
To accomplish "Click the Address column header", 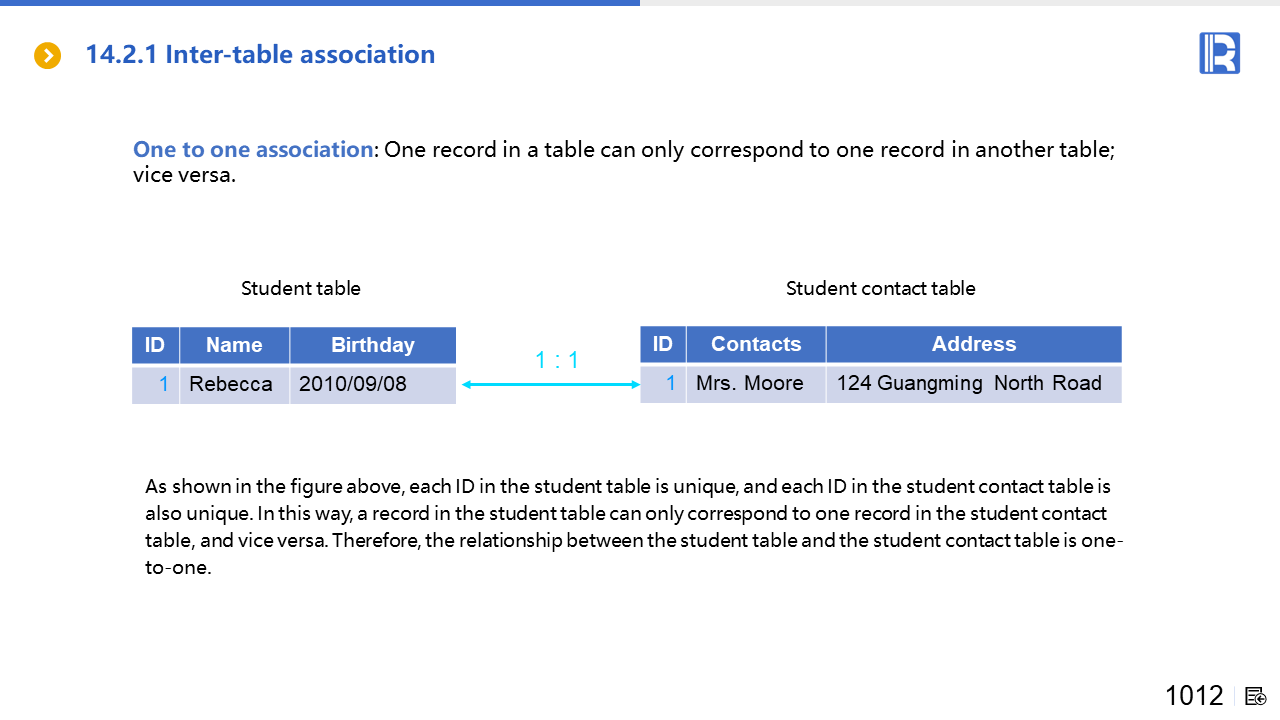I will tap(973, 344).
